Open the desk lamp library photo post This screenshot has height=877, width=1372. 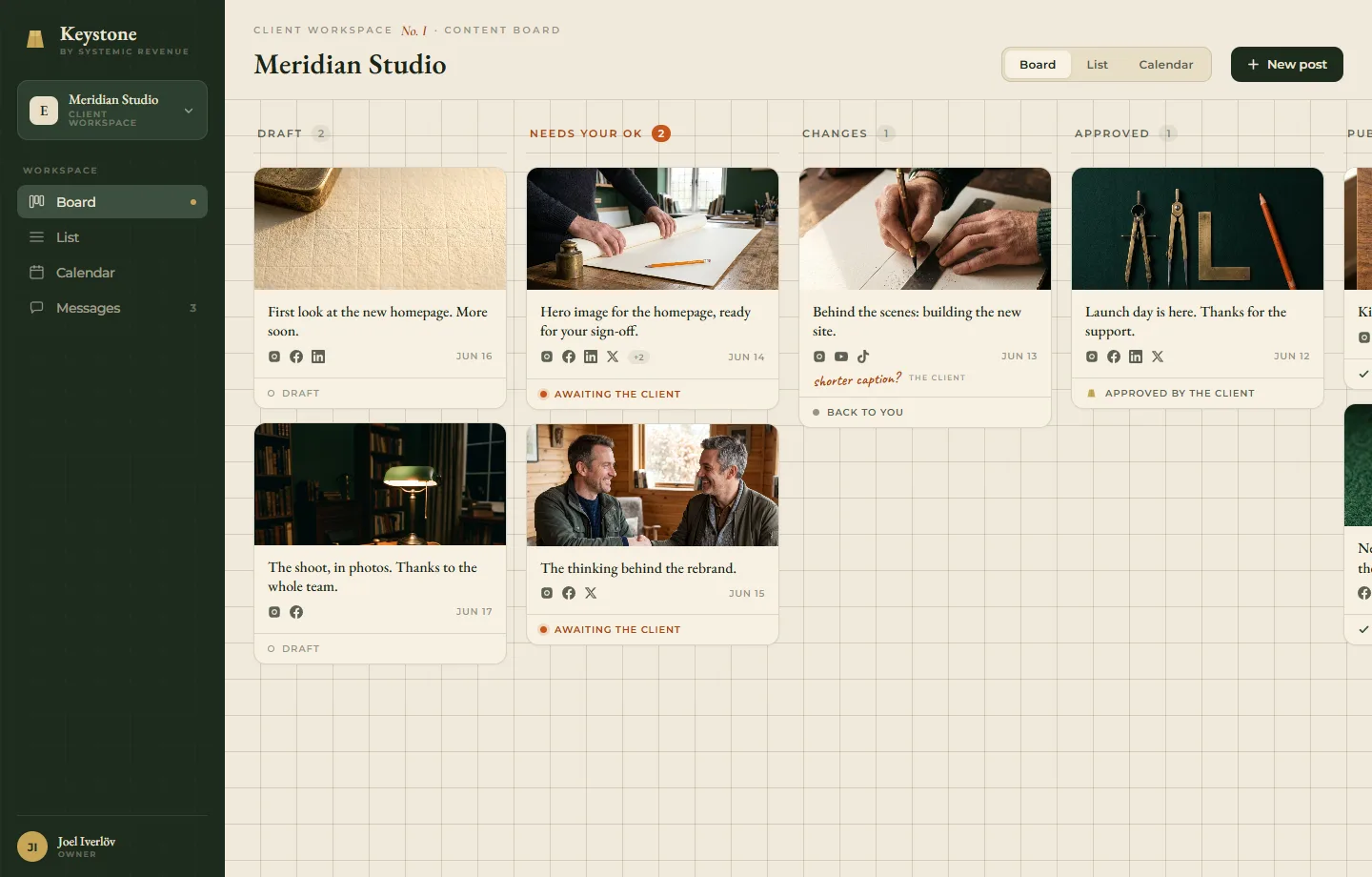click(x=380, y=484)
